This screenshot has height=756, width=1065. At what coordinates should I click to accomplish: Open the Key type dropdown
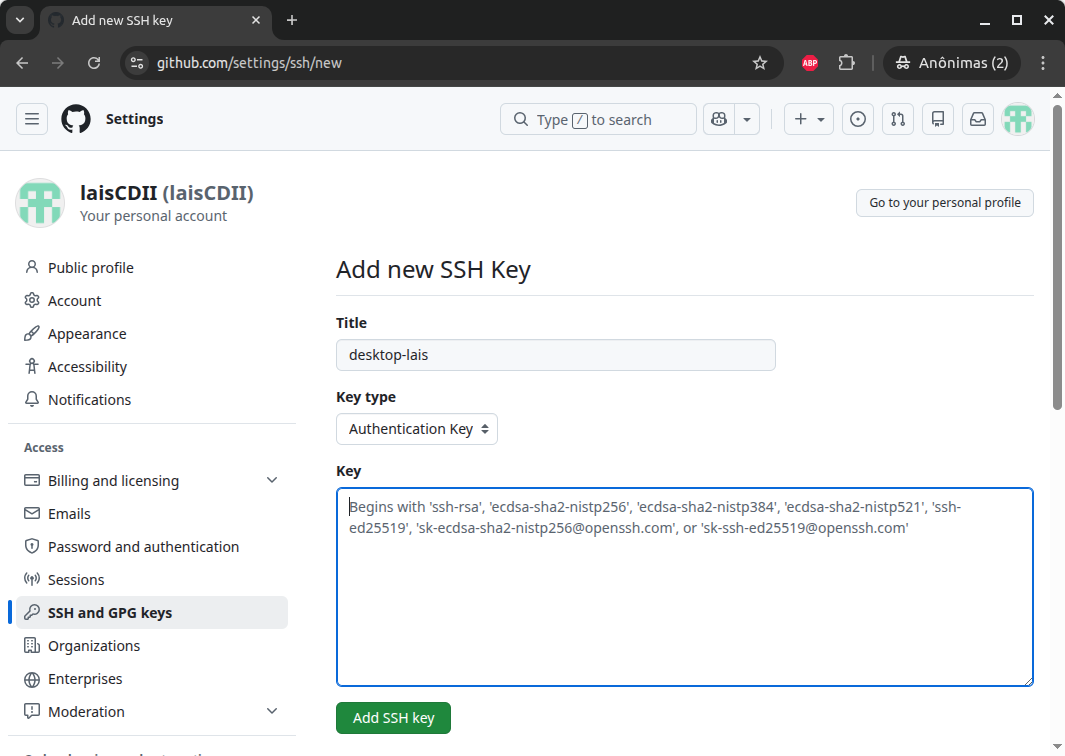click(x=417, y=429)
